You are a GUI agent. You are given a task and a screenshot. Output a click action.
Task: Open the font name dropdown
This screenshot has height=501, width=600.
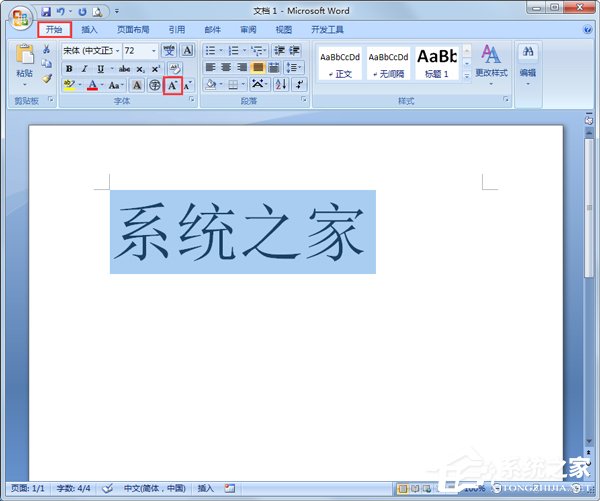(117, 50)
